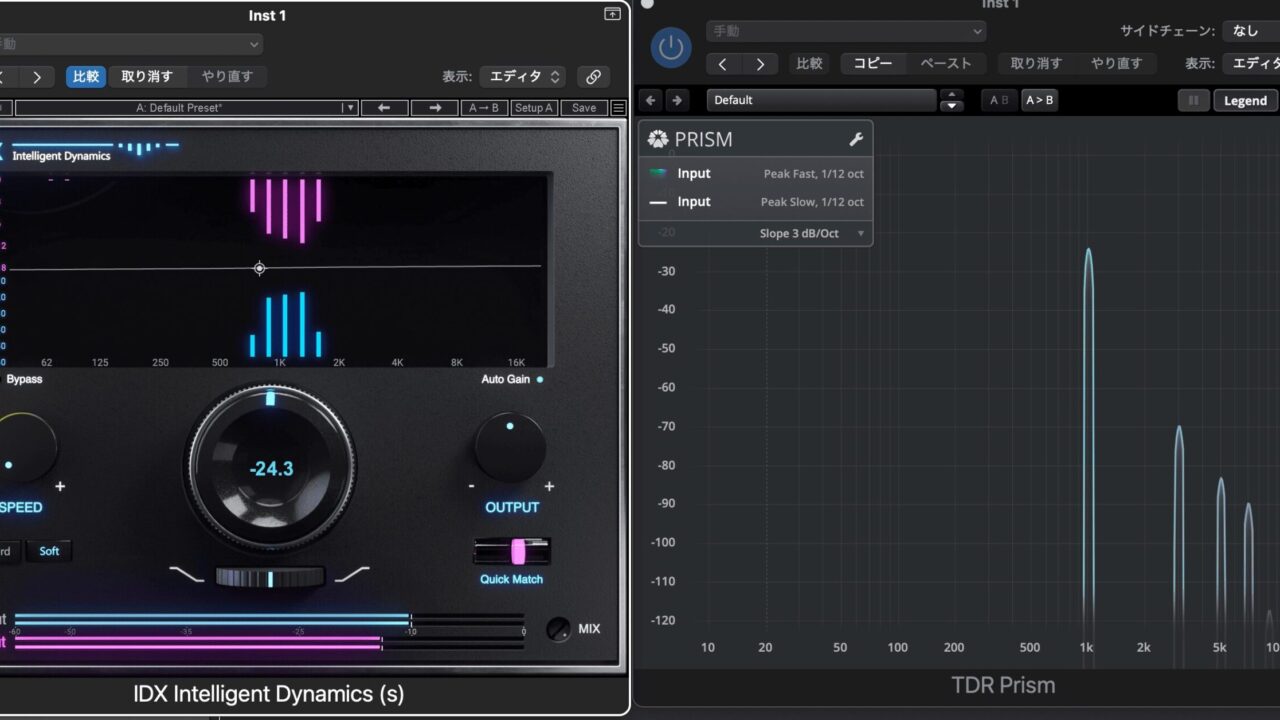Open the サイドチェーン dropdown
1280x720 pixels.
click(1250, 31)
